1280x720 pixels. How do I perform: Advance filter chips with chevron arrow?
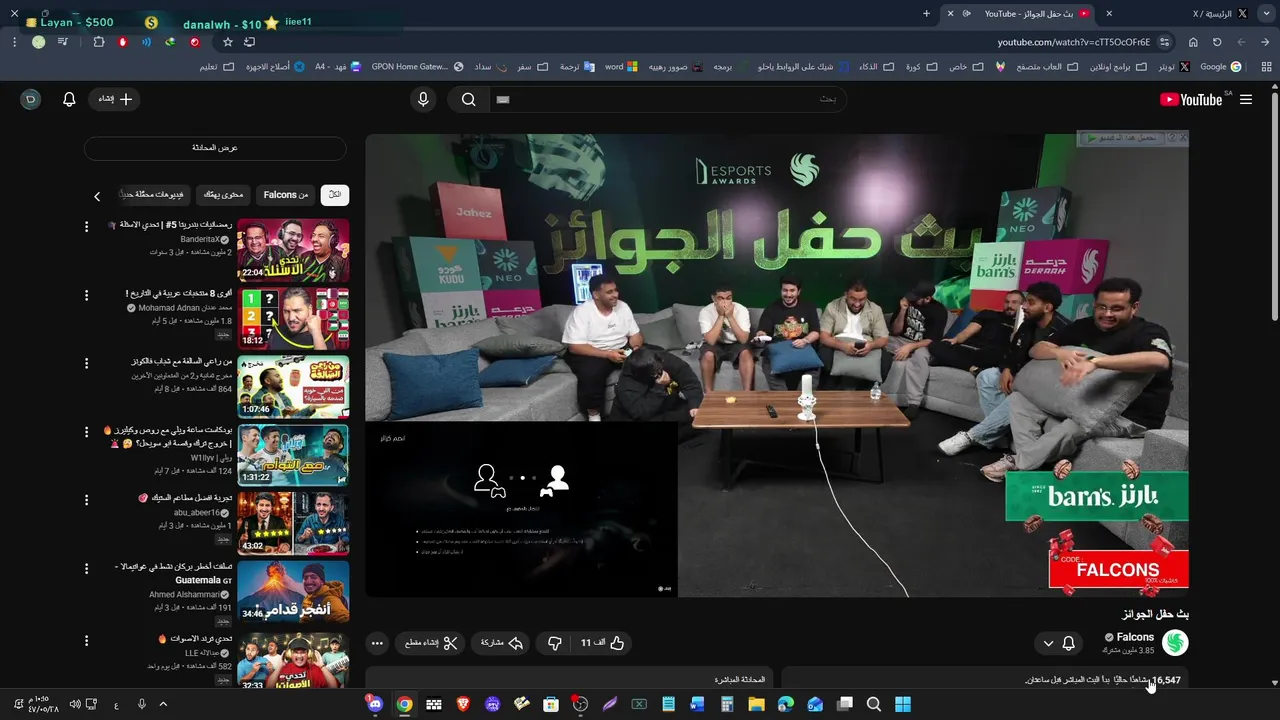point(97,196)
